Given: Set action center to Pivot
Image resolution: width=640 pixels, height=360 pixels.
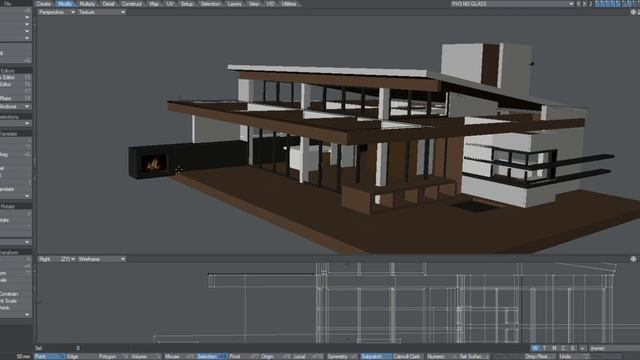Looking at the screenshot, I should (x=244, y=356).
